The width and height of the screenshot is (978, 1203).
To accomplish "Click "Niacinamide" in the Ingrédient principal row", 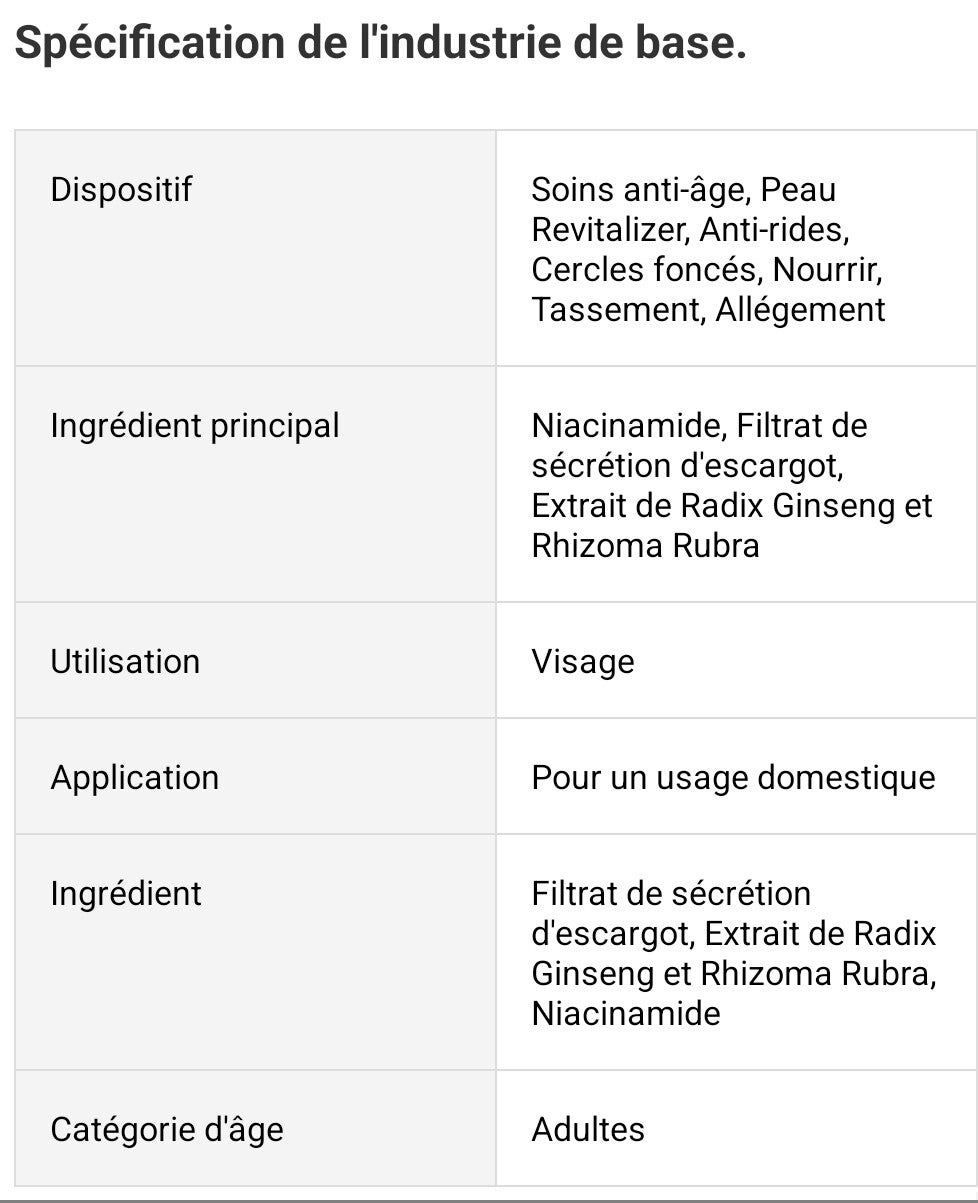I will coord(626,425).
